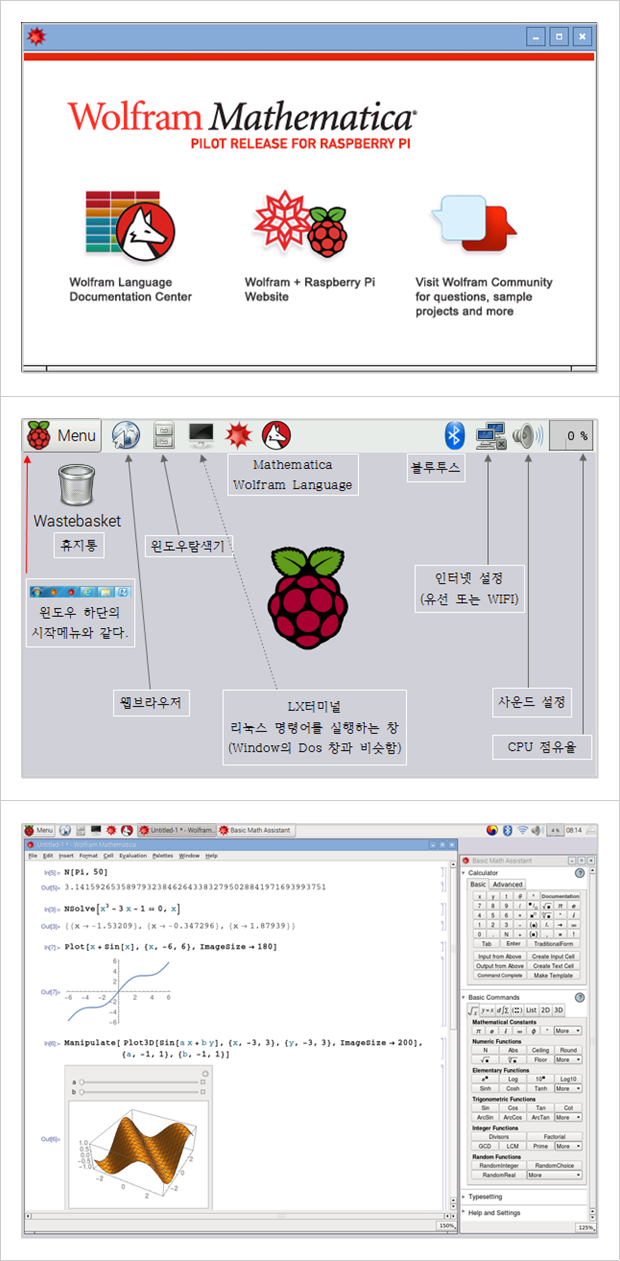This screenshot has height=1261, width=620.
Task: Expand the Help and Settings section
Action: [463, 1212]
